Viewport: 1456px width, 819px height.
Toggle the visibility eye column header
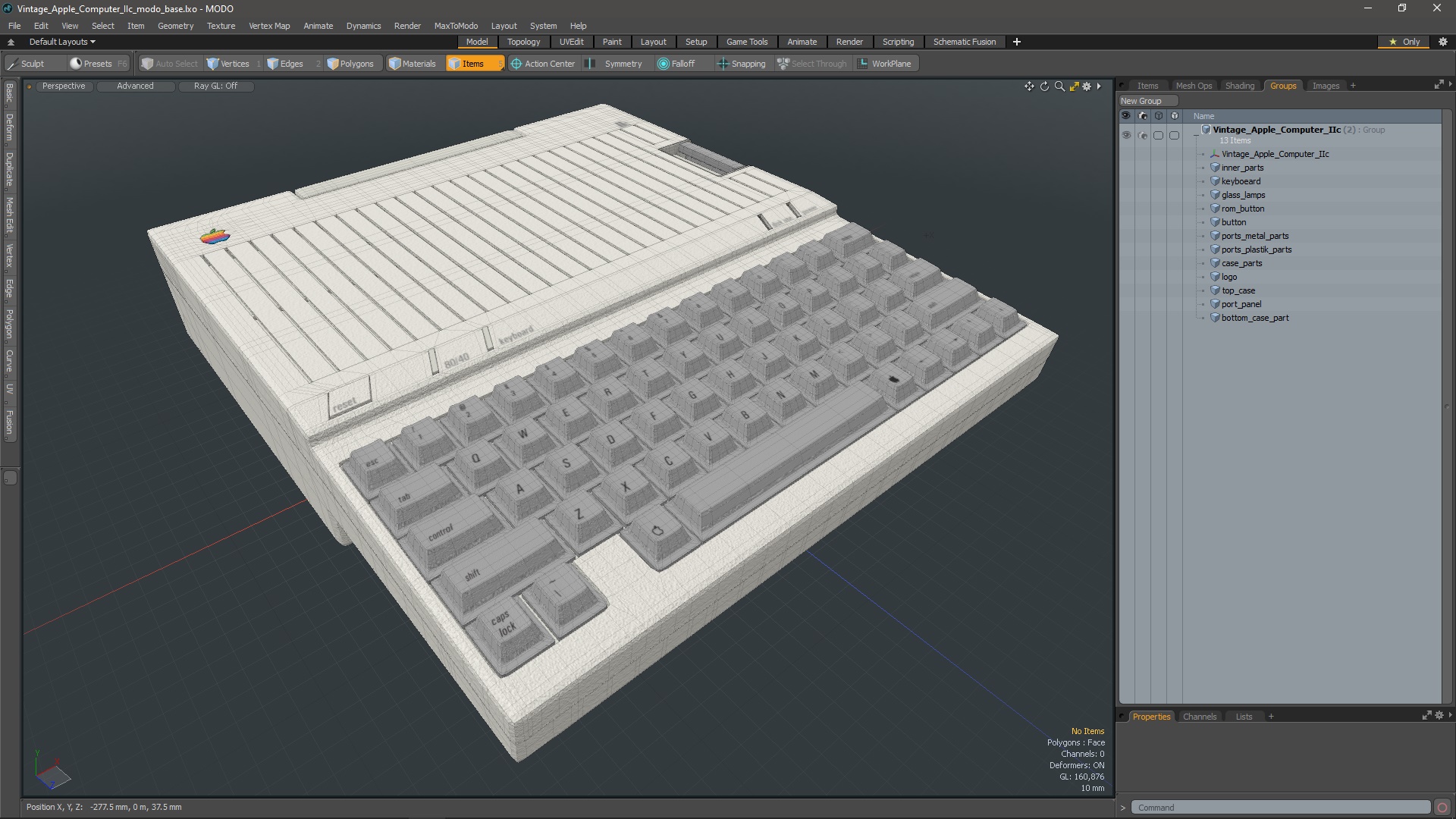pyautogui.click(x=1126, y=116)
